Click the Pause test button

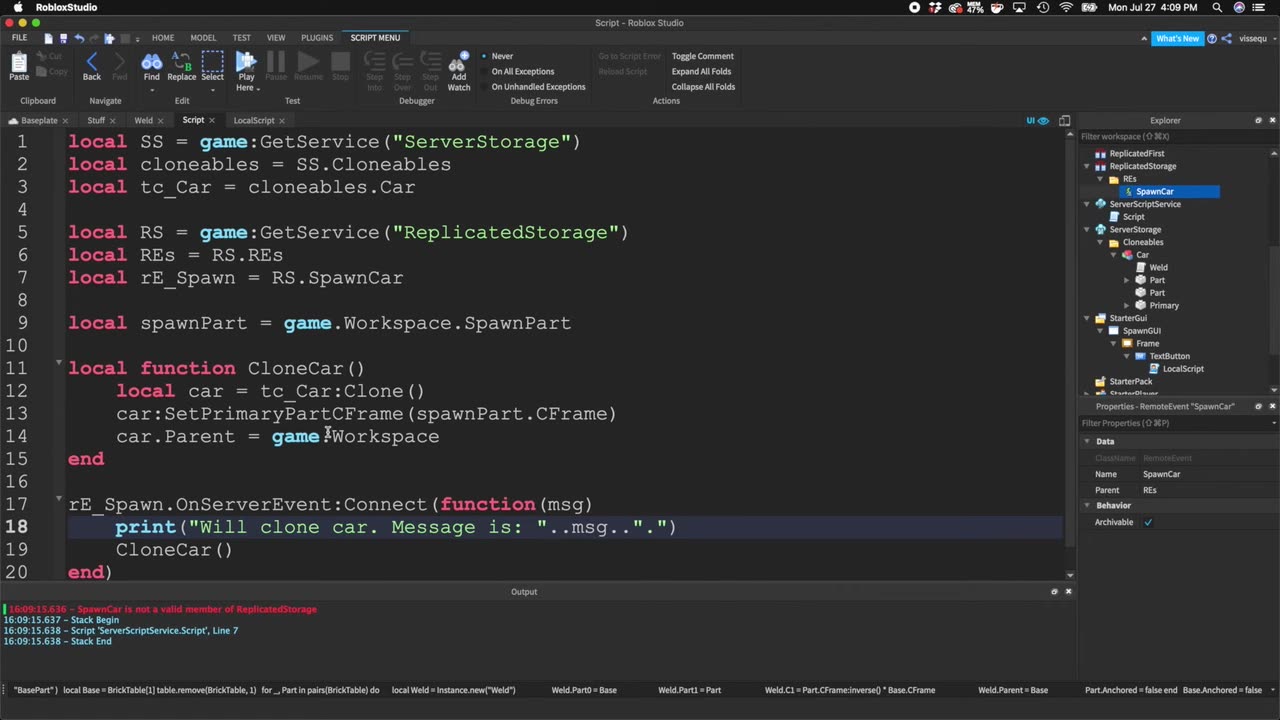tap(276, 62)
